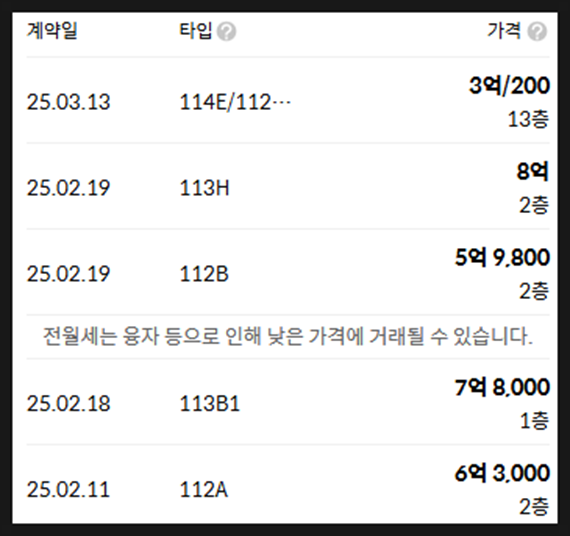This screenshot has width=570, height=536.
Task: Click the 7억 8,000 price
Action: pos(502,387)
